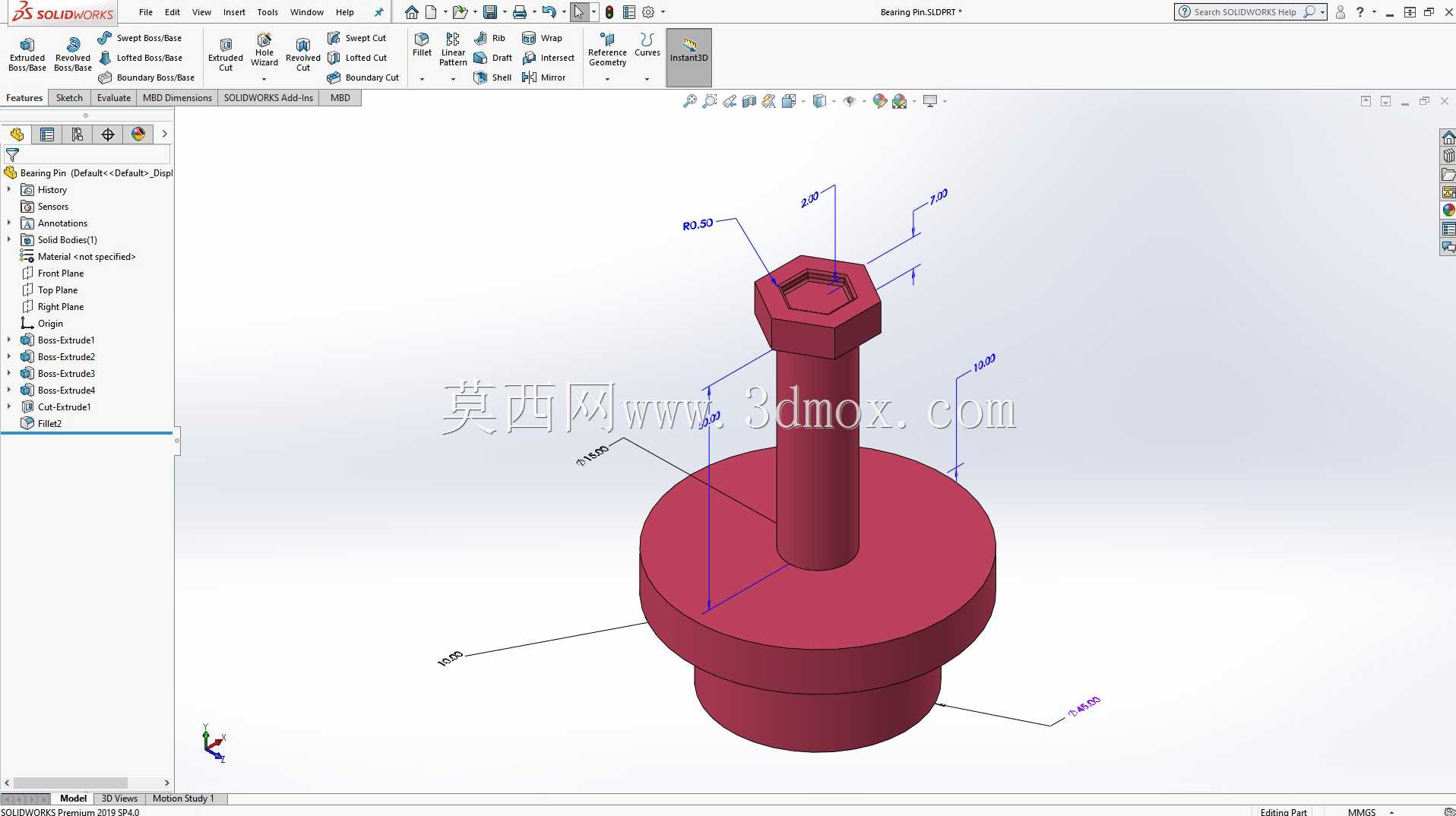Open the Hide/Show Items dropdown arrow
The width and height of the screenshot is (1456, 816).
coord(864,101)
